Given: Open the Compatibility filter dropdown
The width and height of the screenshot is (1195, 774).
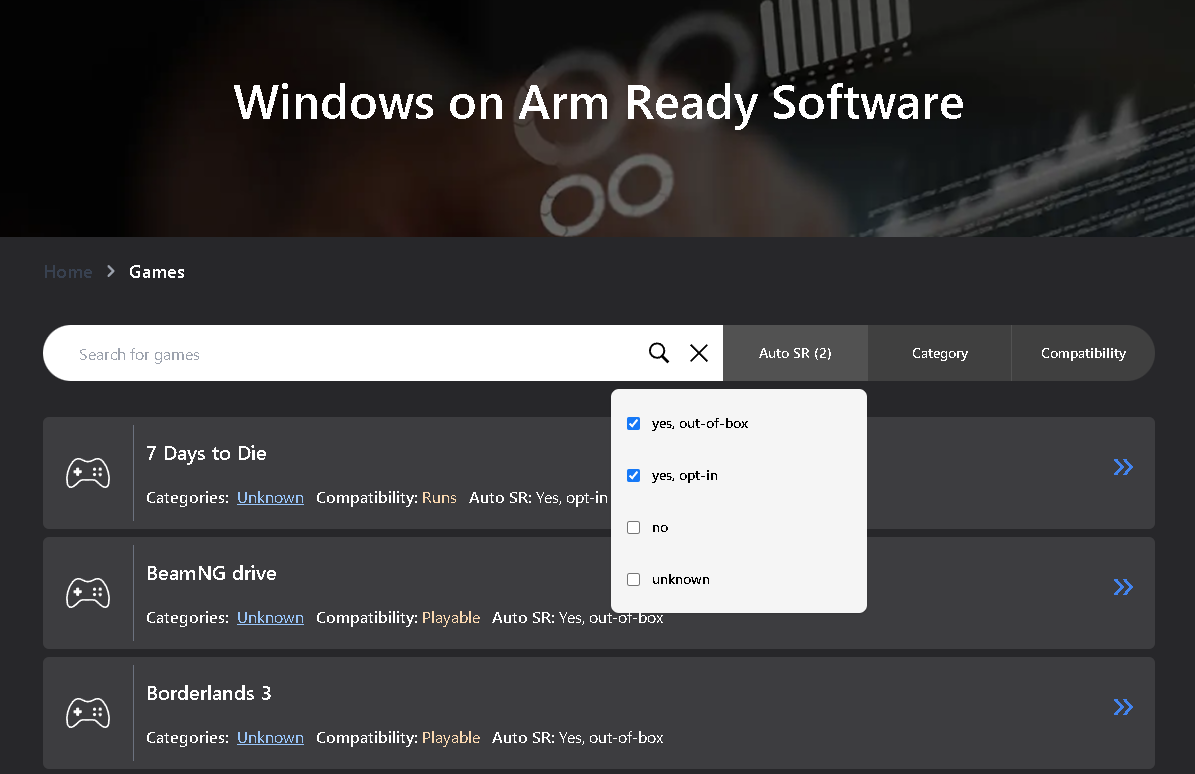Looking at the screenshot, I should [1083, 353].
